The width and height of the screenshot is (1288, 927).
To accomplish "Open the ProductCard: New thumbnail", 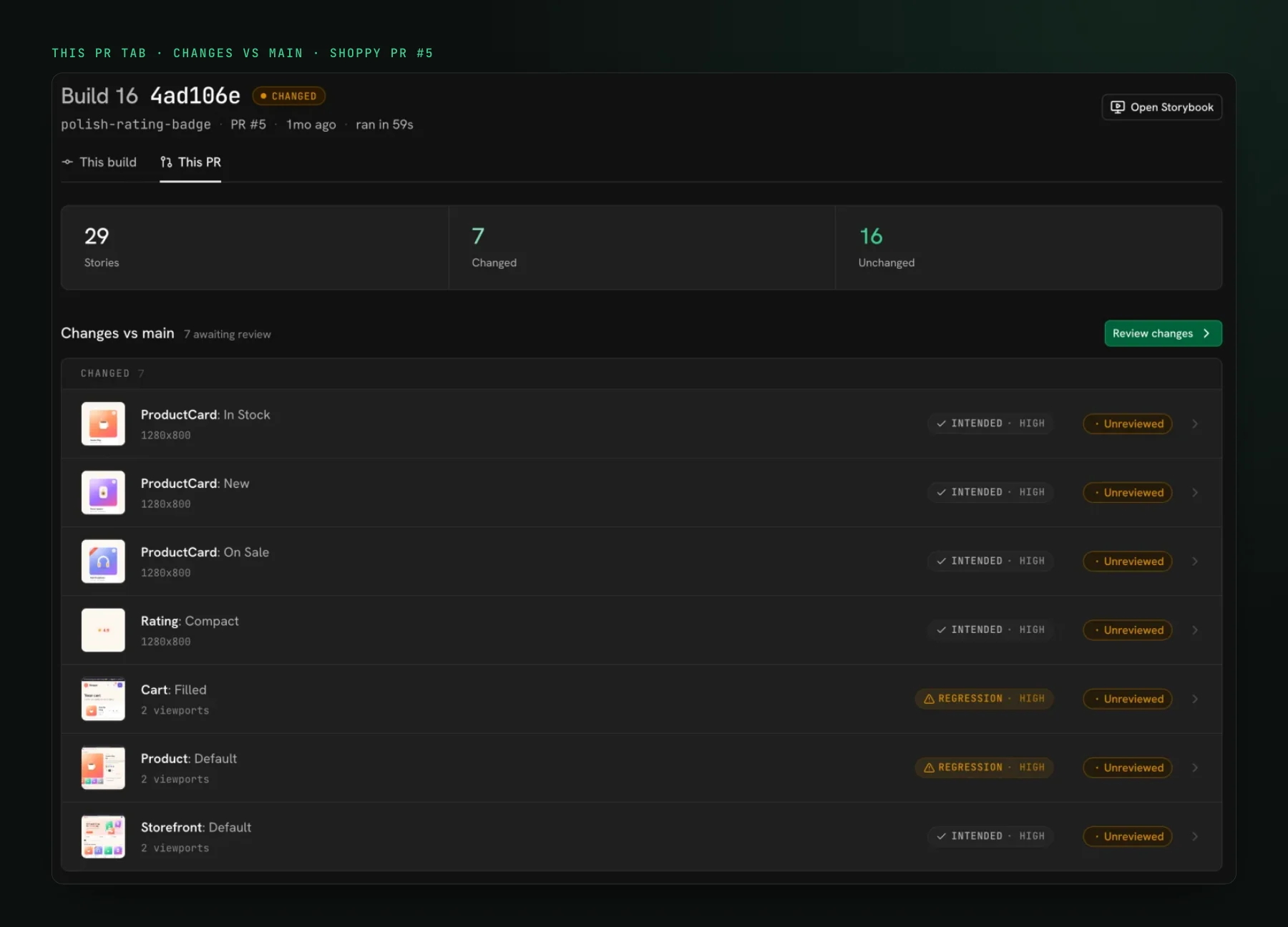I will coord(103,492).
